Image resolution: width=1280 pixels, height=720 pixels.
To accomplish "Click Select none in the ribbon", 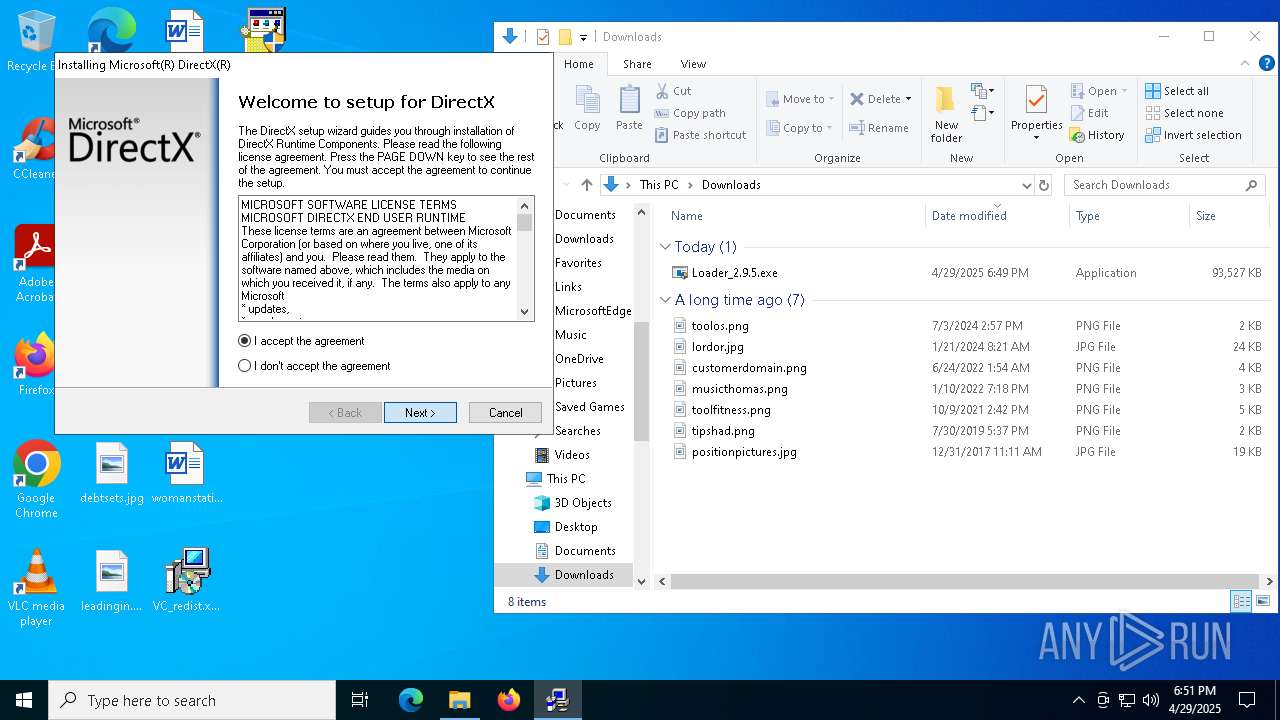I will (1184, 113).
